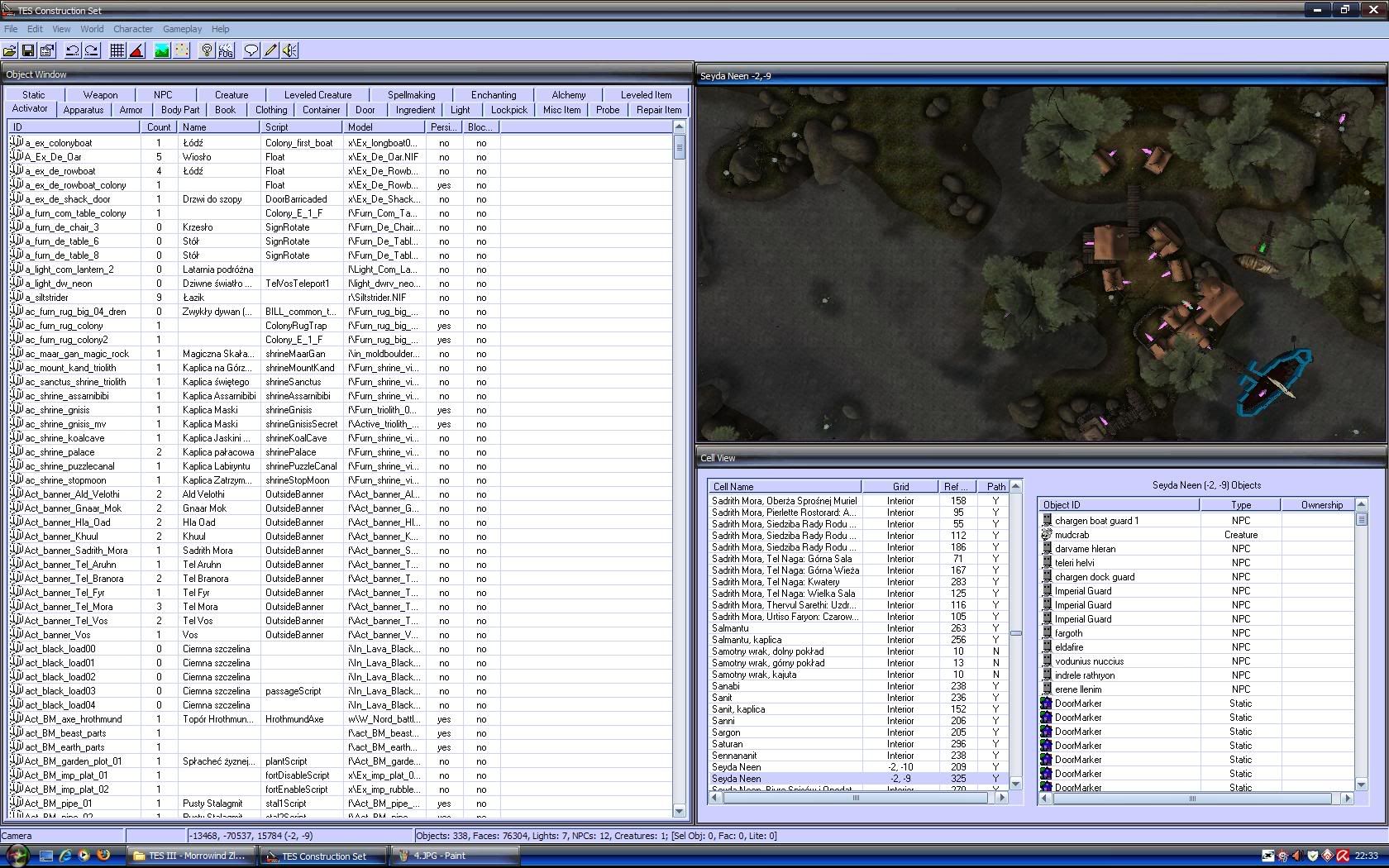Open the Edit menu
This screenshot has height=868, width=1389.
[x=35, y=29]
